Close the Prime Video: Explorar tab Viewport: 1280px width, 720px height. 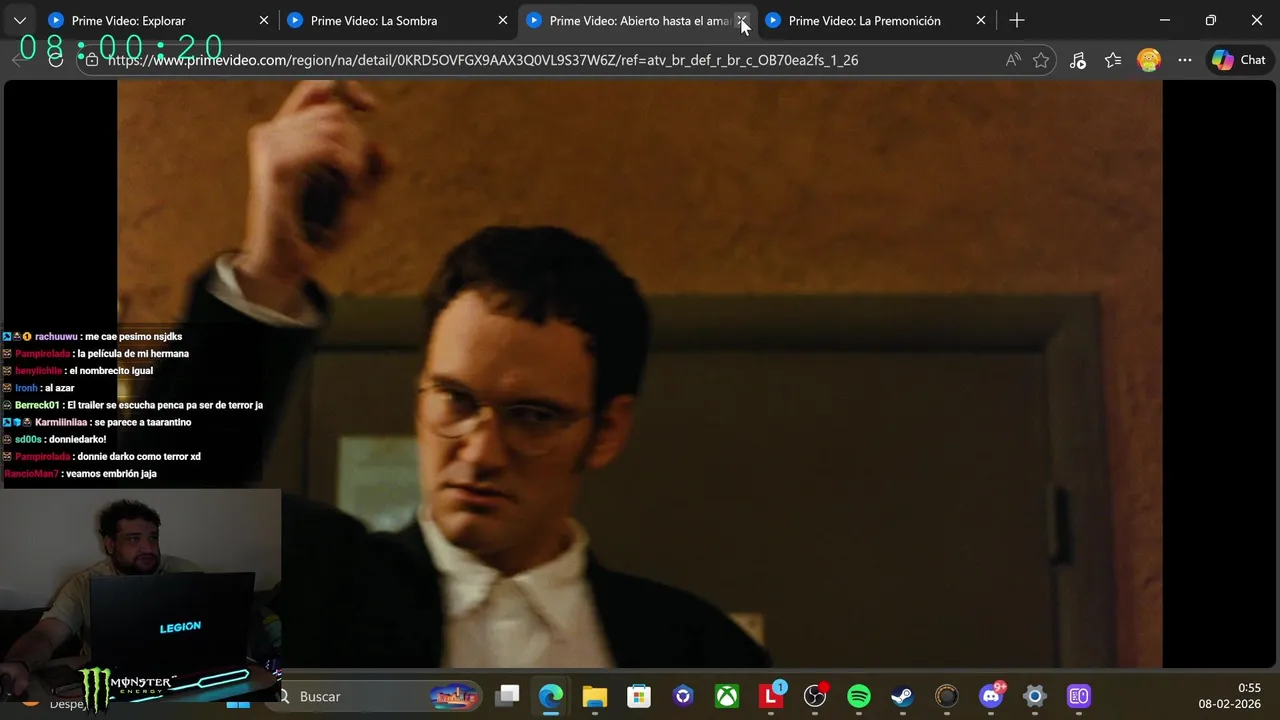coord(264,20)
